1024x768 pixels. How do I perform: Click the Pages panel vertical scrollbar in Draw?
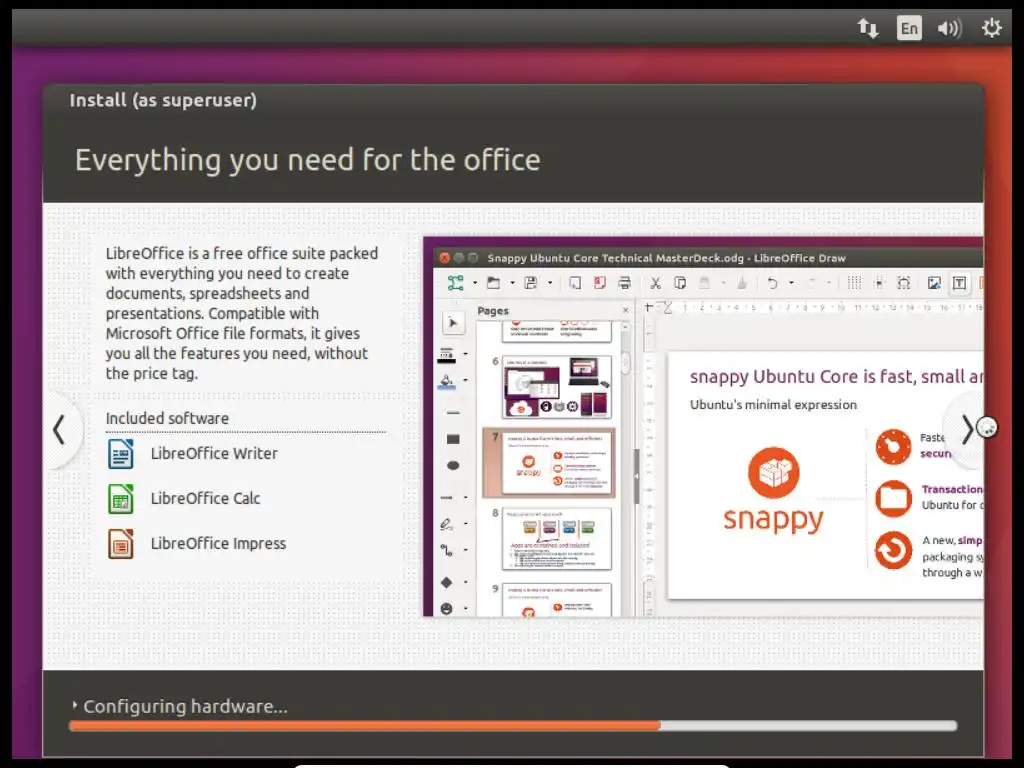tap(626, 467)
